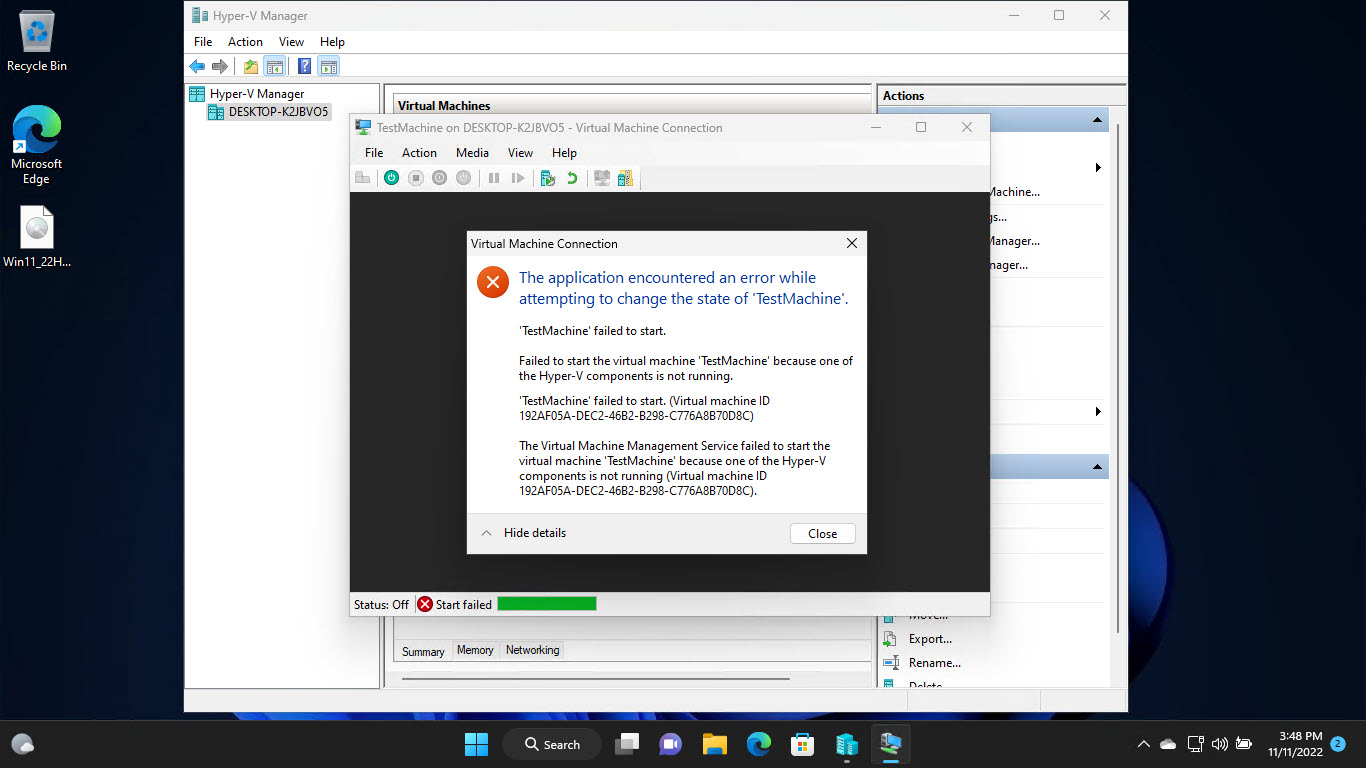
Task: Toggle Enhanced Session mode
Action: [601, 177]
